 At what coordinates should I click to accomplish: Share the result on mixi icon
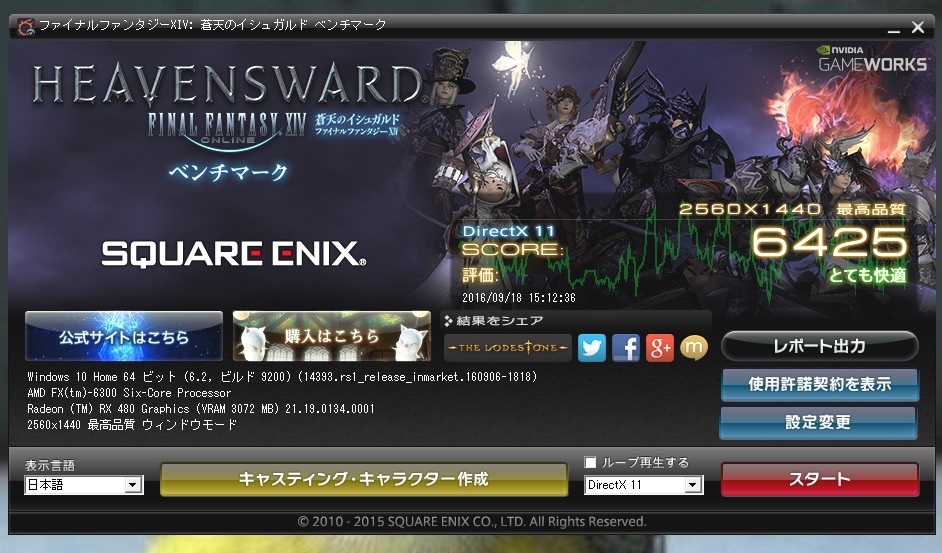[693, 347]
